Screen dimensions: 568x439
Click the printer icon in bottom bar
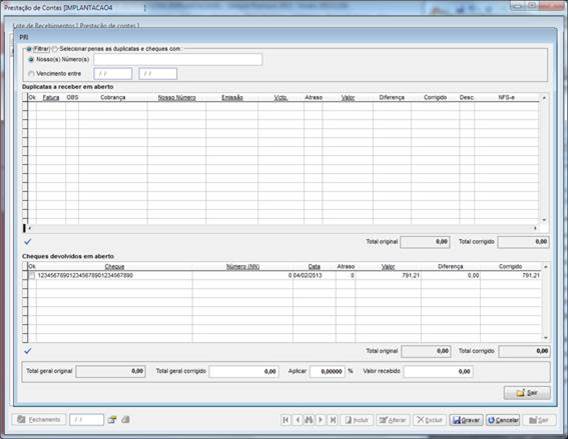click(x=126, y=420)
